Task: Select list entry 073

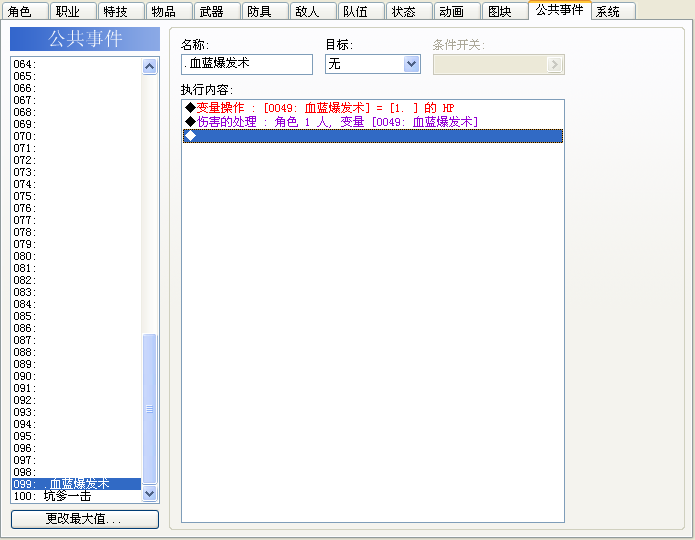Action: coord(76,172)
